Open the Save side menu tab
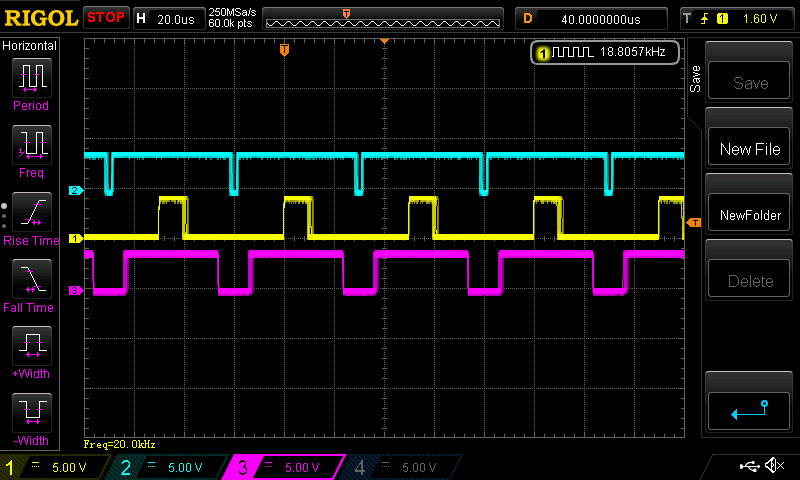 click(695, 80)
